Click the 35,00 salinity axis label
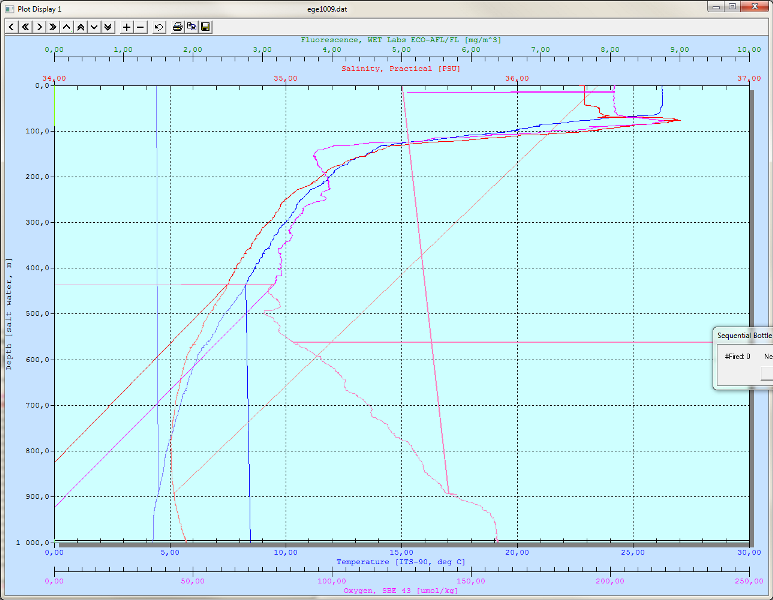 [285, 79]
